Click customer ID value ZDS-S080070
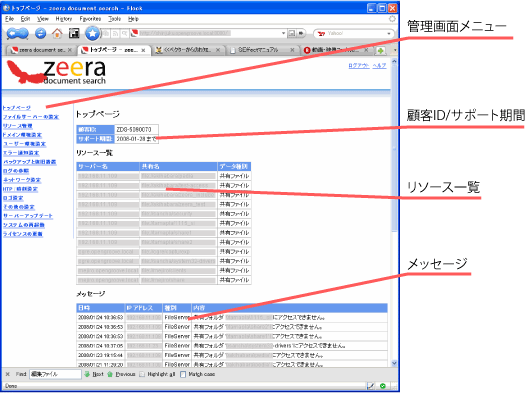 click(134, 129)
